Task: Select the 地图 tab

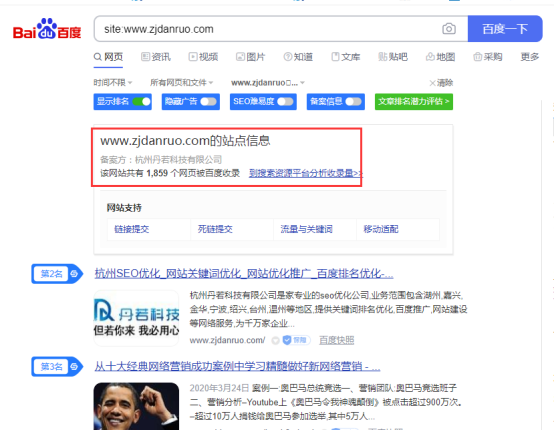Action: point(440,57)
